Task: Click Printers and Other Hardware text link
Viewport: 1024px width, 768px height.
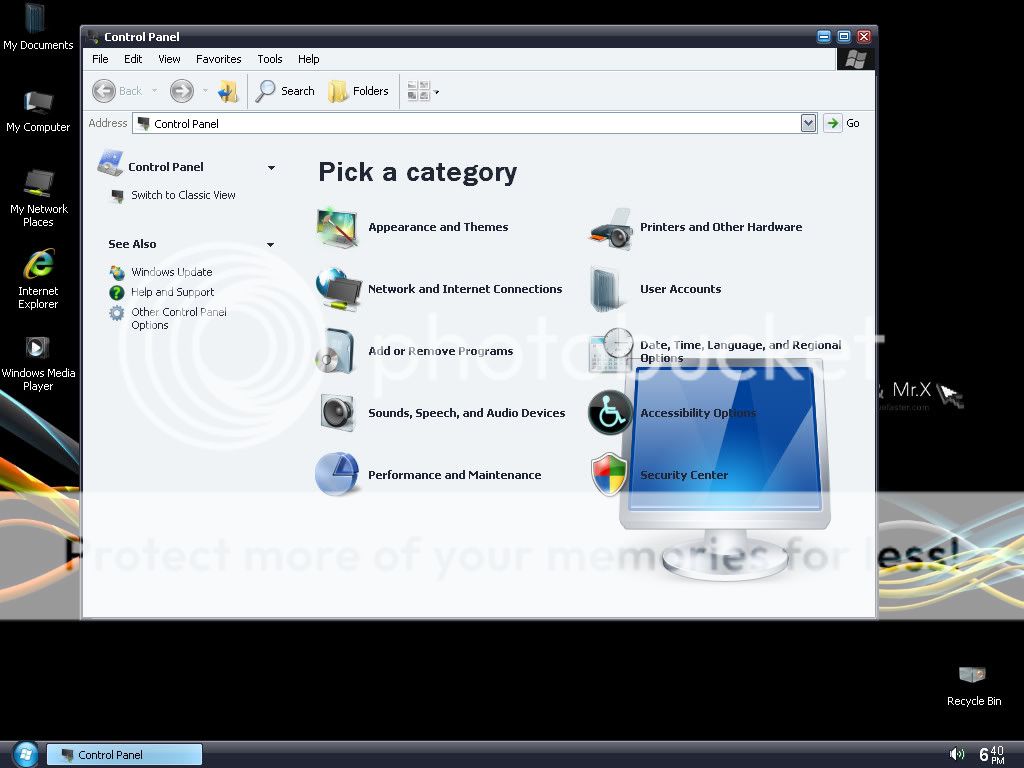Action: [721, 227]
